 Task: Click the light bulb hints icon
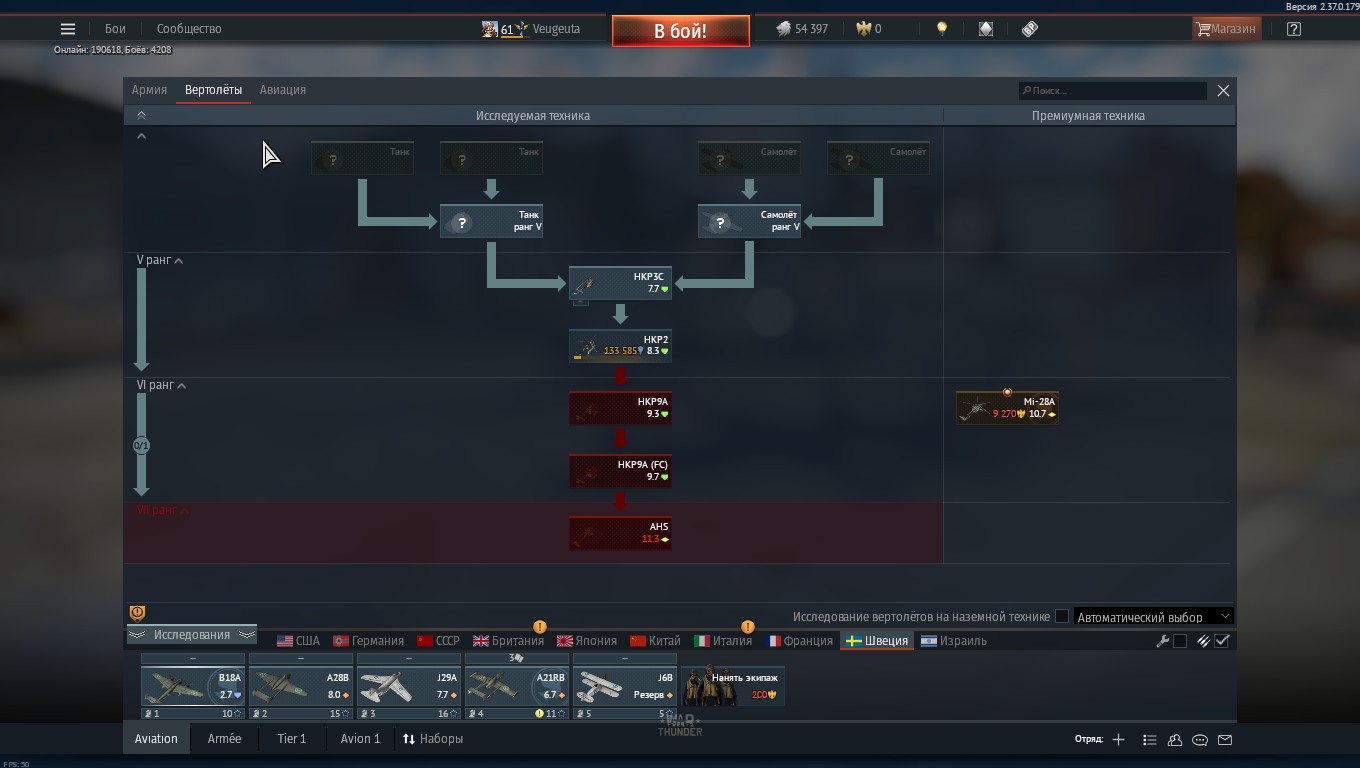coord(941,29)
